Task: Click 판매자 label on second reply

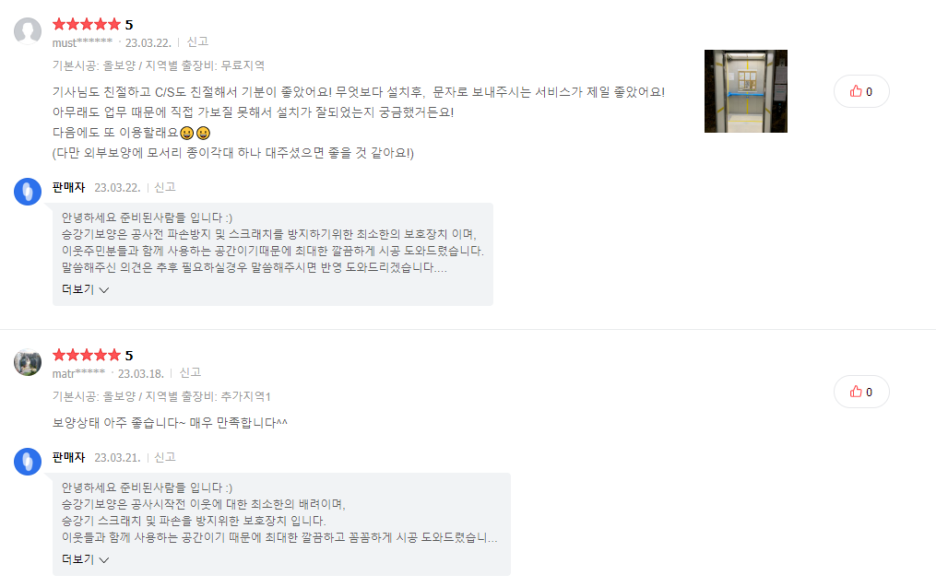Action: [x=69, y=457]
